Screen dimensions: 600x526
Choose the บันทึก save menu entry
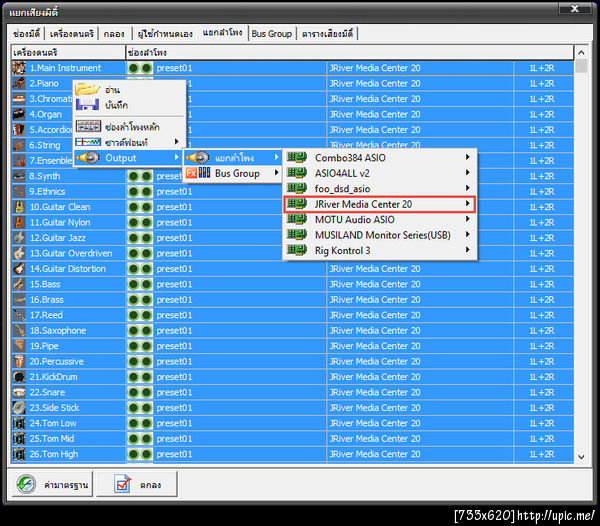129,105
